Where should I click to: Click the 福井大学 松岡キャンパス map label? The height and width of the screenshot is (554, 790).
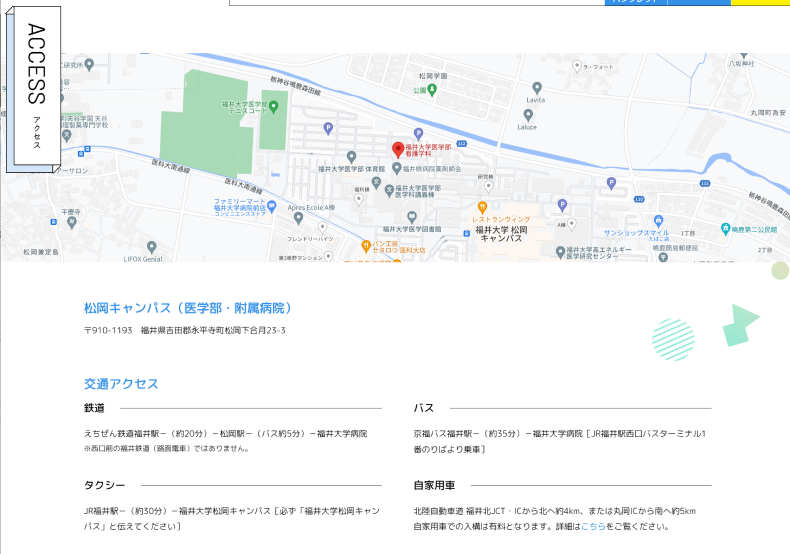[501, 234]
